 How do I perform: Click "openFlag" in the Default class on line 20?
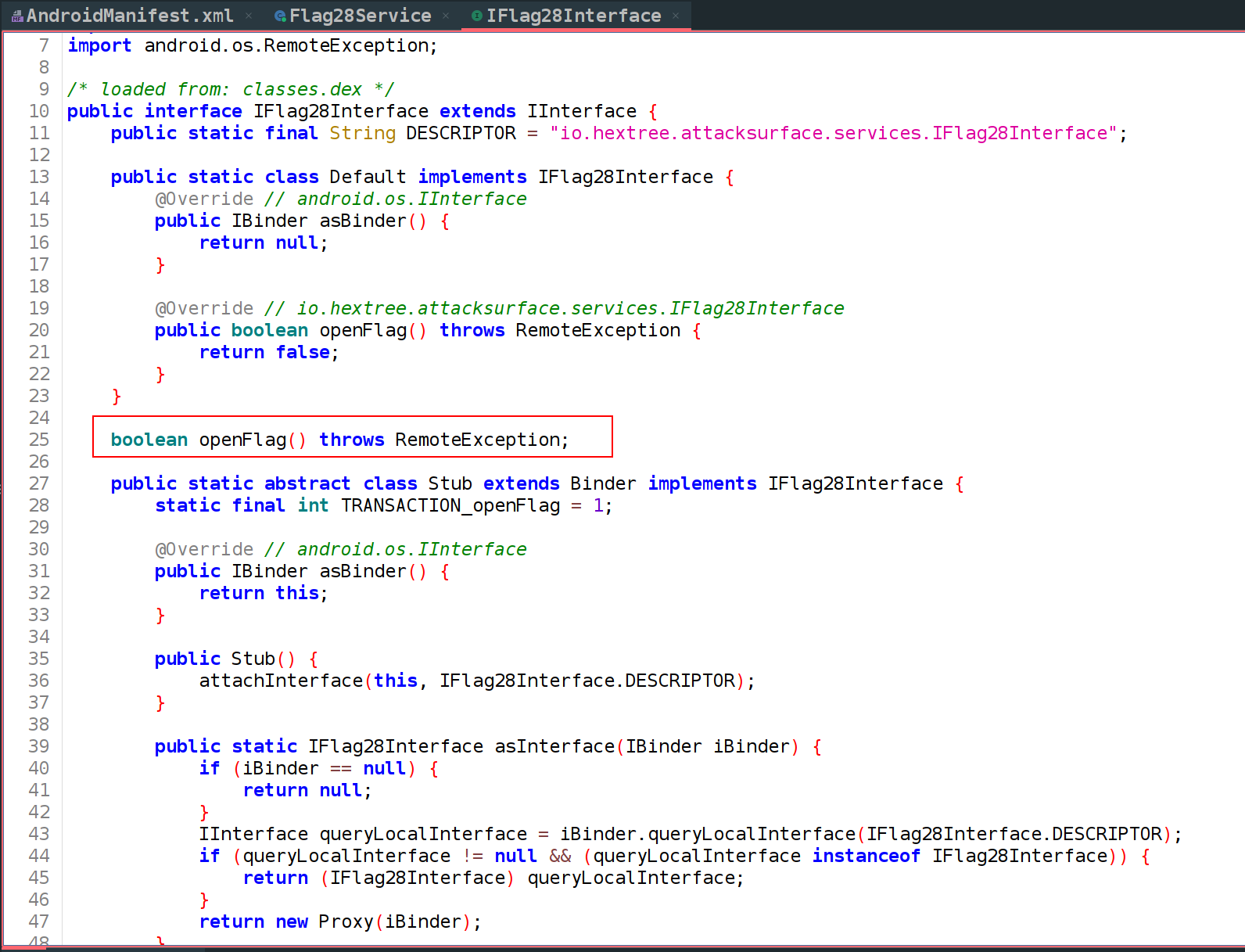click(364, 330)
